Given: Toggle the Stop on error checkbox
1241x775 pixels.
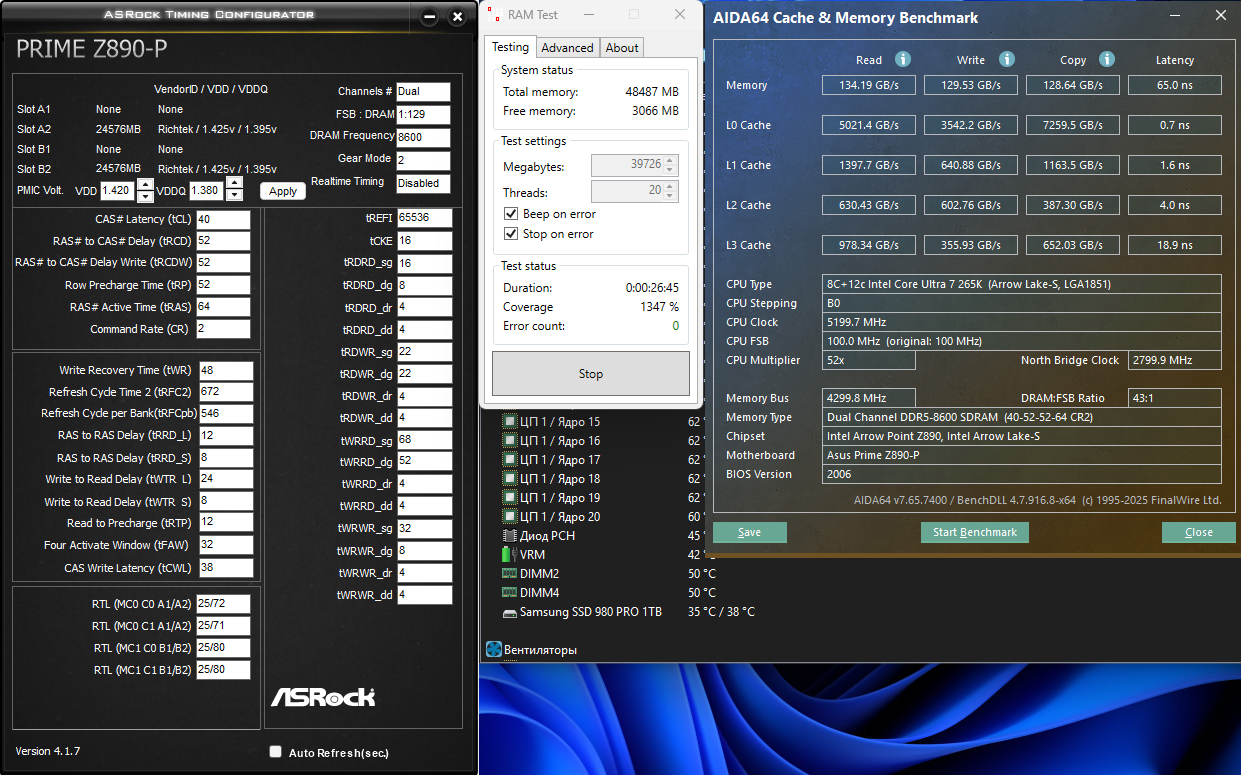Looking at the screenshot, I should [x=512, y=234].
